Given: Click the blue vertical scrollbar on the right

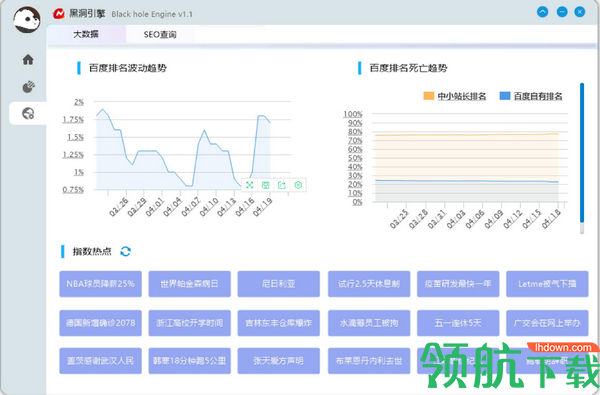Looking at the screenshot, I should tap(582, 153).
